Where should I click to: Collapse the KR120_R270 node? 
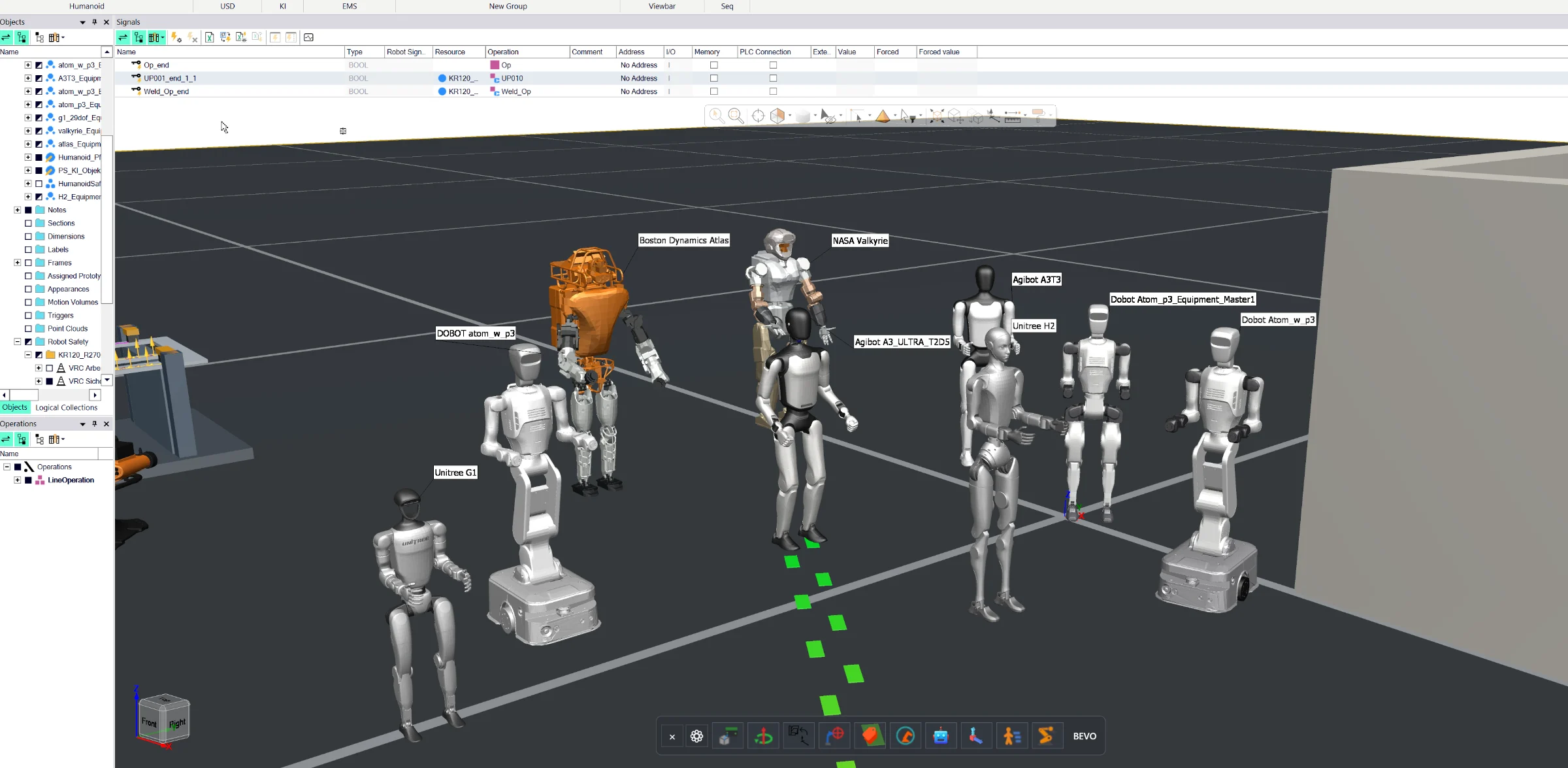coord(28,355)
